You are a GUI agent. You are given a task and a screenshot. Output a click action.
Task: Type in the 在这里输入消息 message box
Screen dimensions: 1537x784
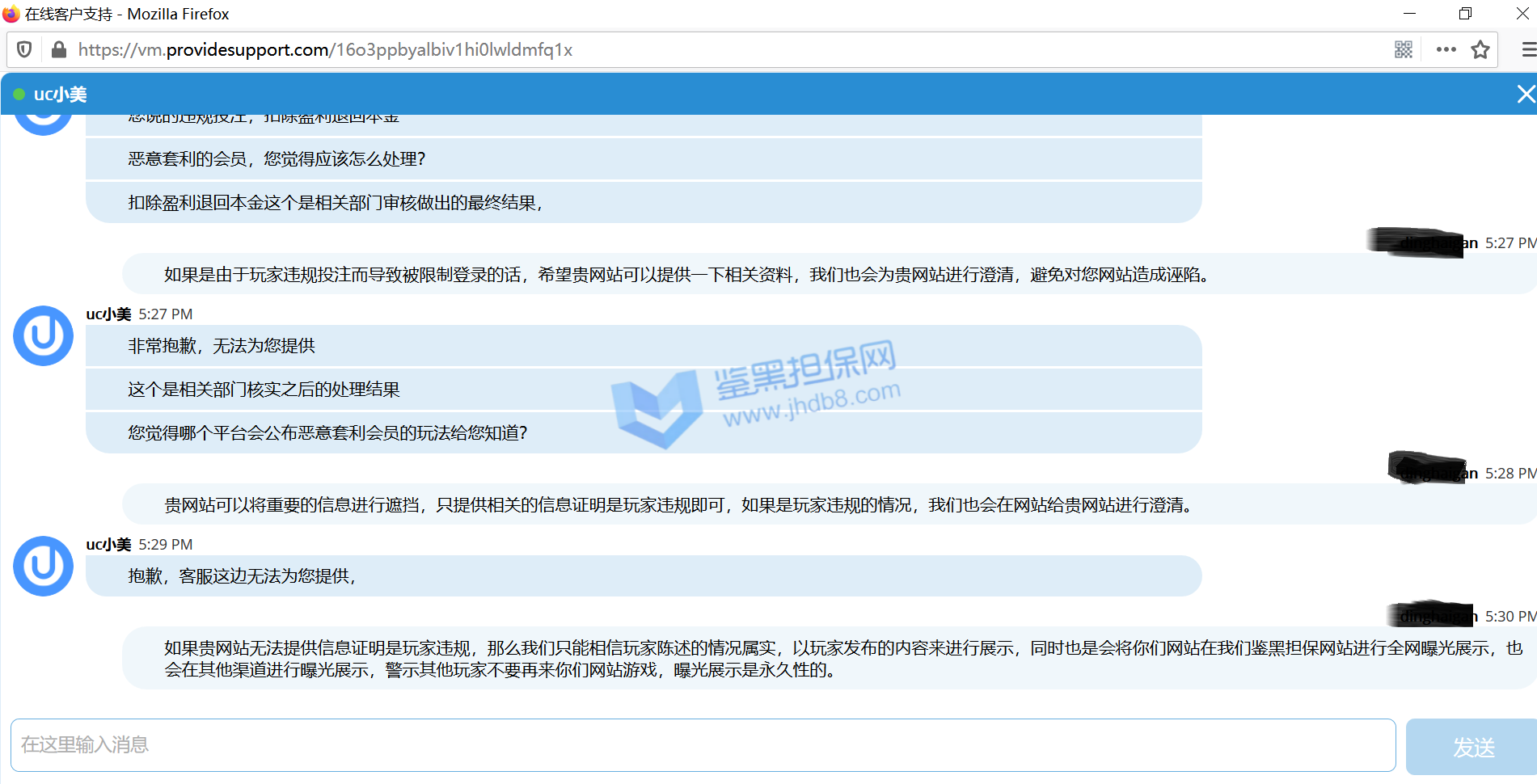click(703, 744)
